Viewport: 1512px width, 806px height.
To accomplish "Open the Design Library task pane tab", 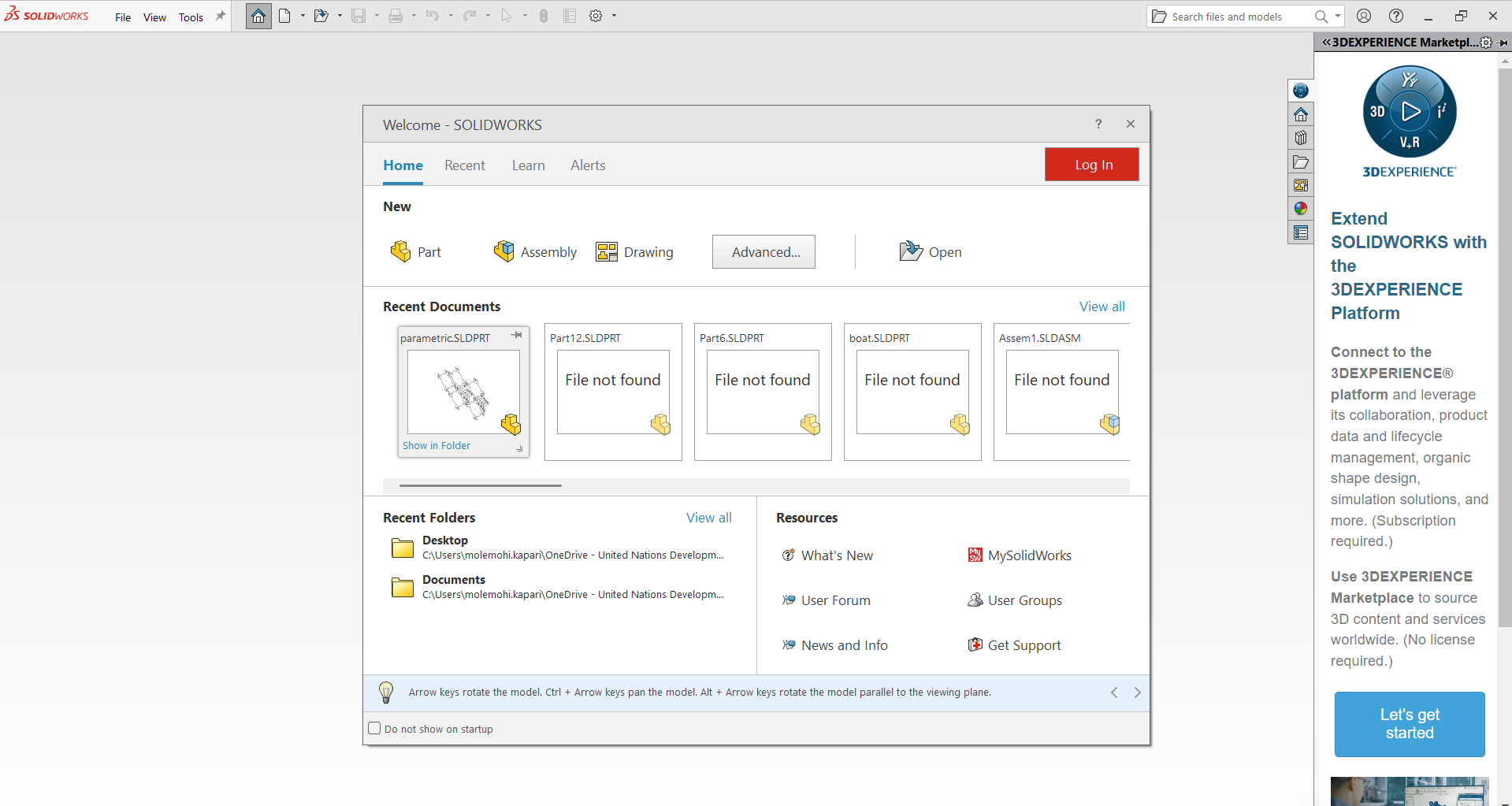I will (1301, 139).
